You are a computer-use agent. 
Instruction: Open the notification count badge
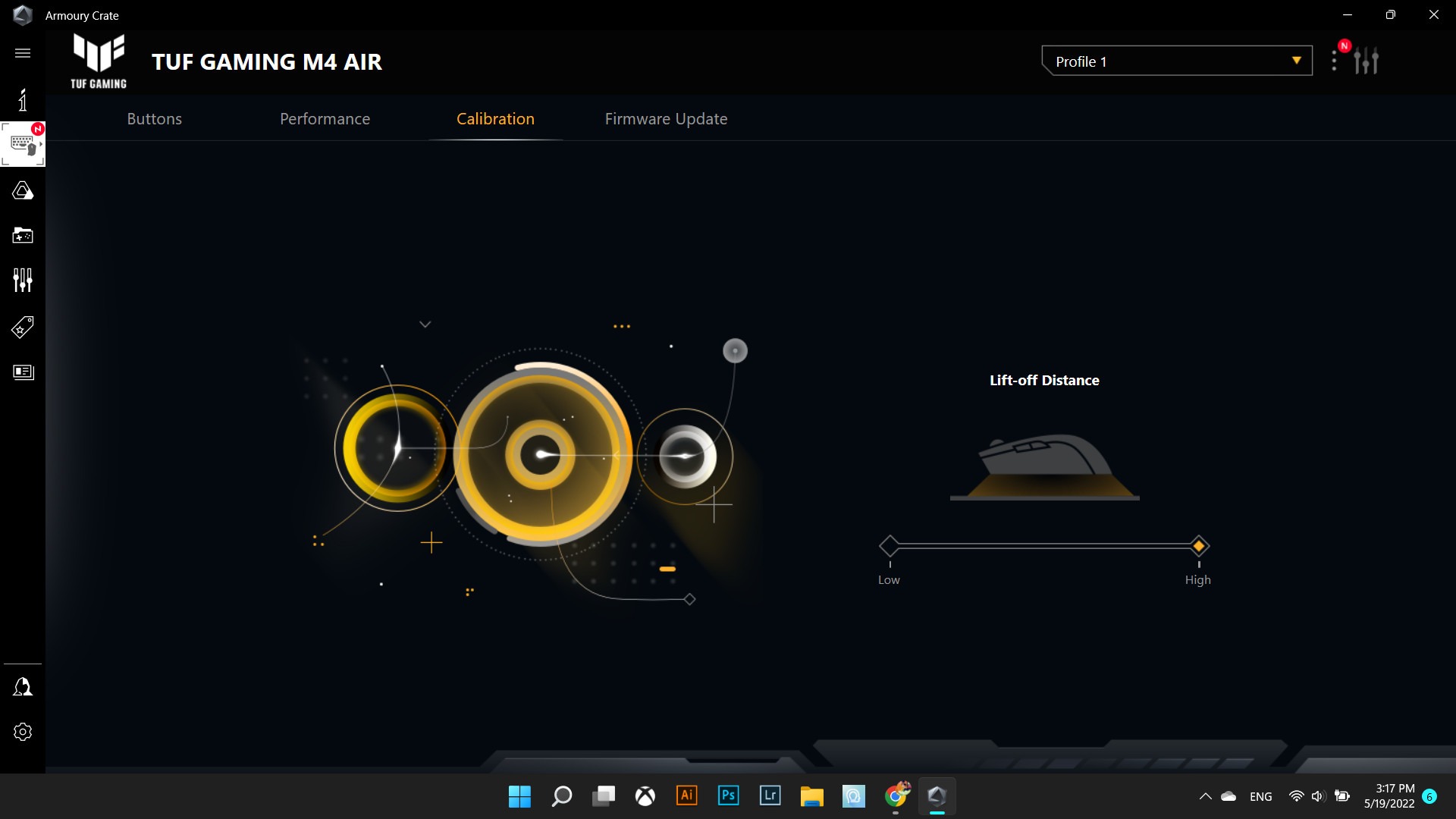click(x=1429, y=796)
